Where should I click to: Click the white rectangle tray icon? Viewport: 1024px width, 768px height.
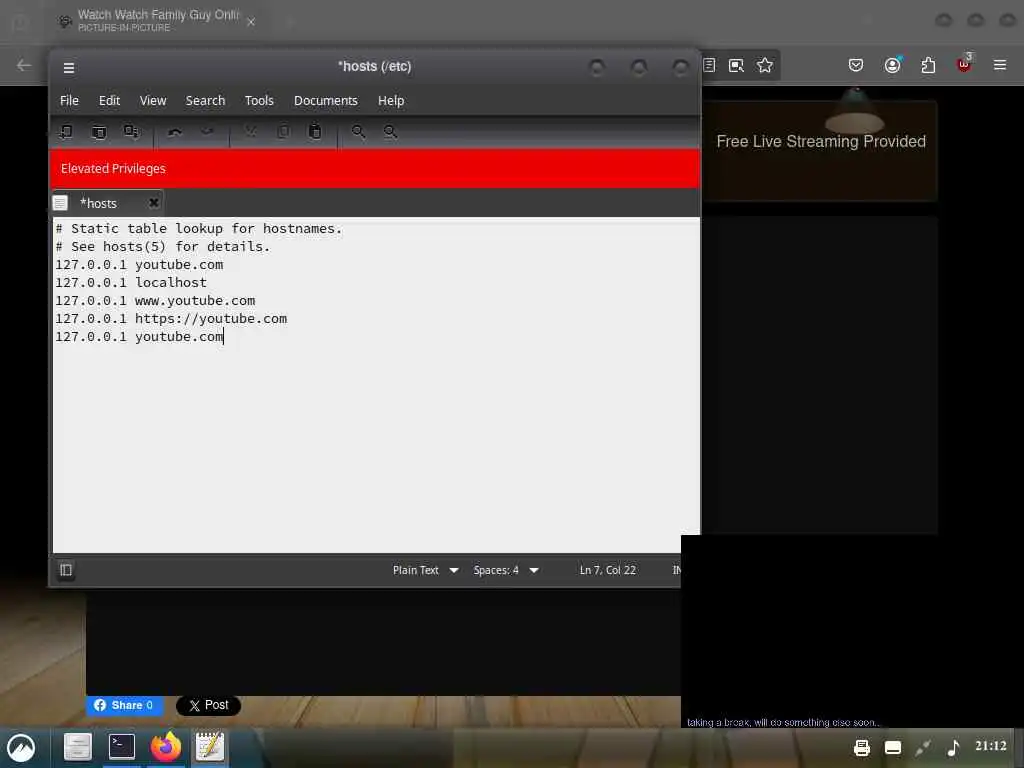point(893,748)
